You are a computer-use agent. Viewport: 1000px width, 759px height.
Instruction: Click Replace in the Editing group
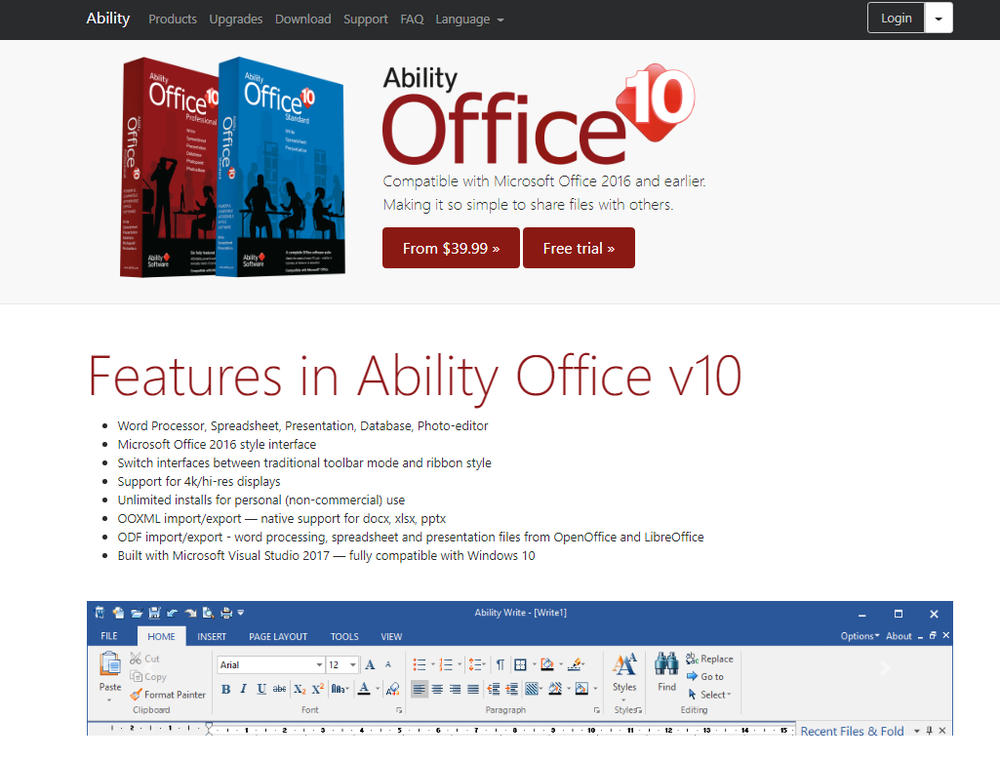pyautogui.click(x=709, y=658)
